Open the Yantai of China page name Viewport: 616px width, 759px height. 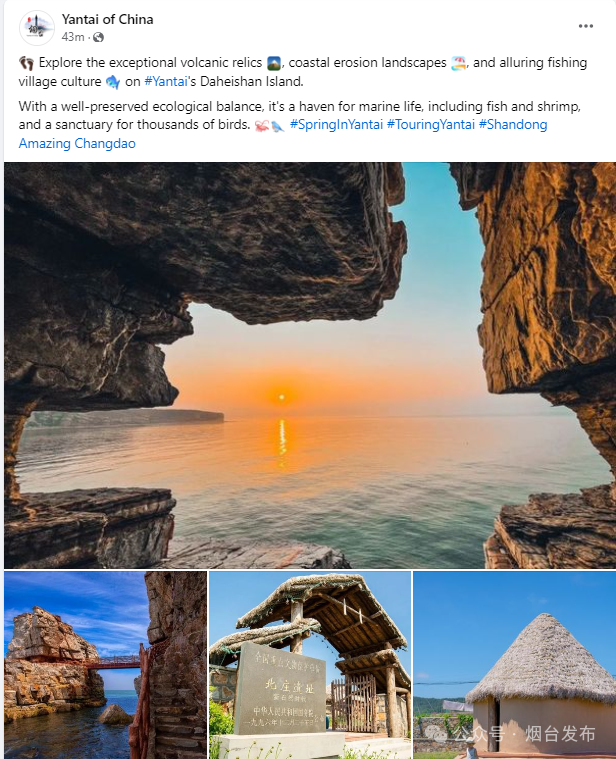pyautogui.click(x=107, y=19)
